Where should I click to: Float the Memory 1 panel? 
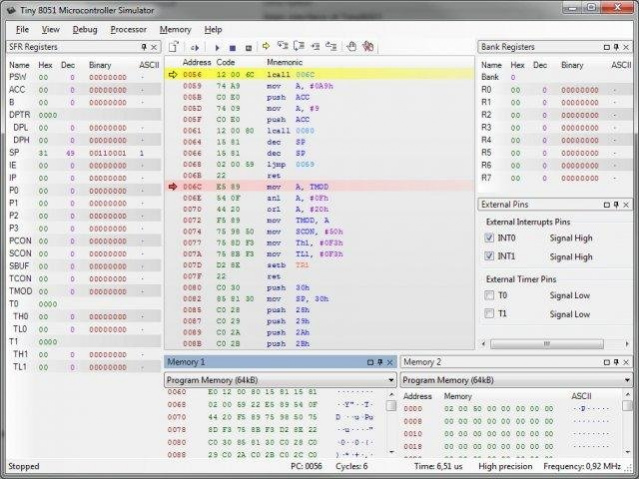tap(370, 362)
